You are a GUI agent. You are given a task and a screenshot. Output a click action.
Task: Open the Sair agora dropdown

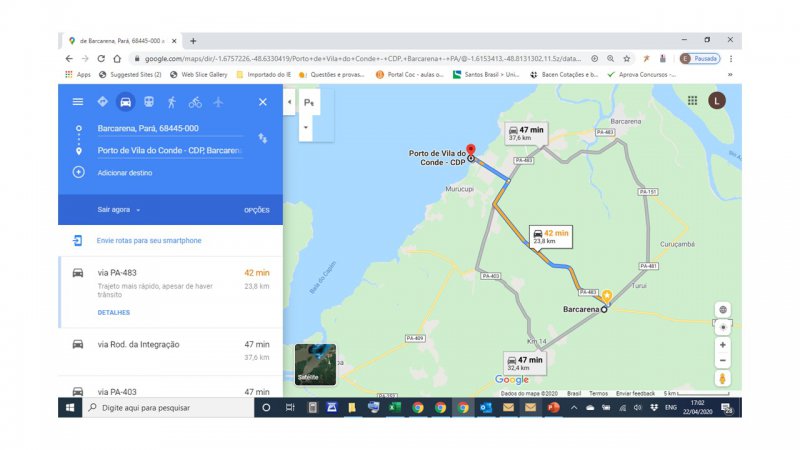pyautogui.click(x=119, y=210)
